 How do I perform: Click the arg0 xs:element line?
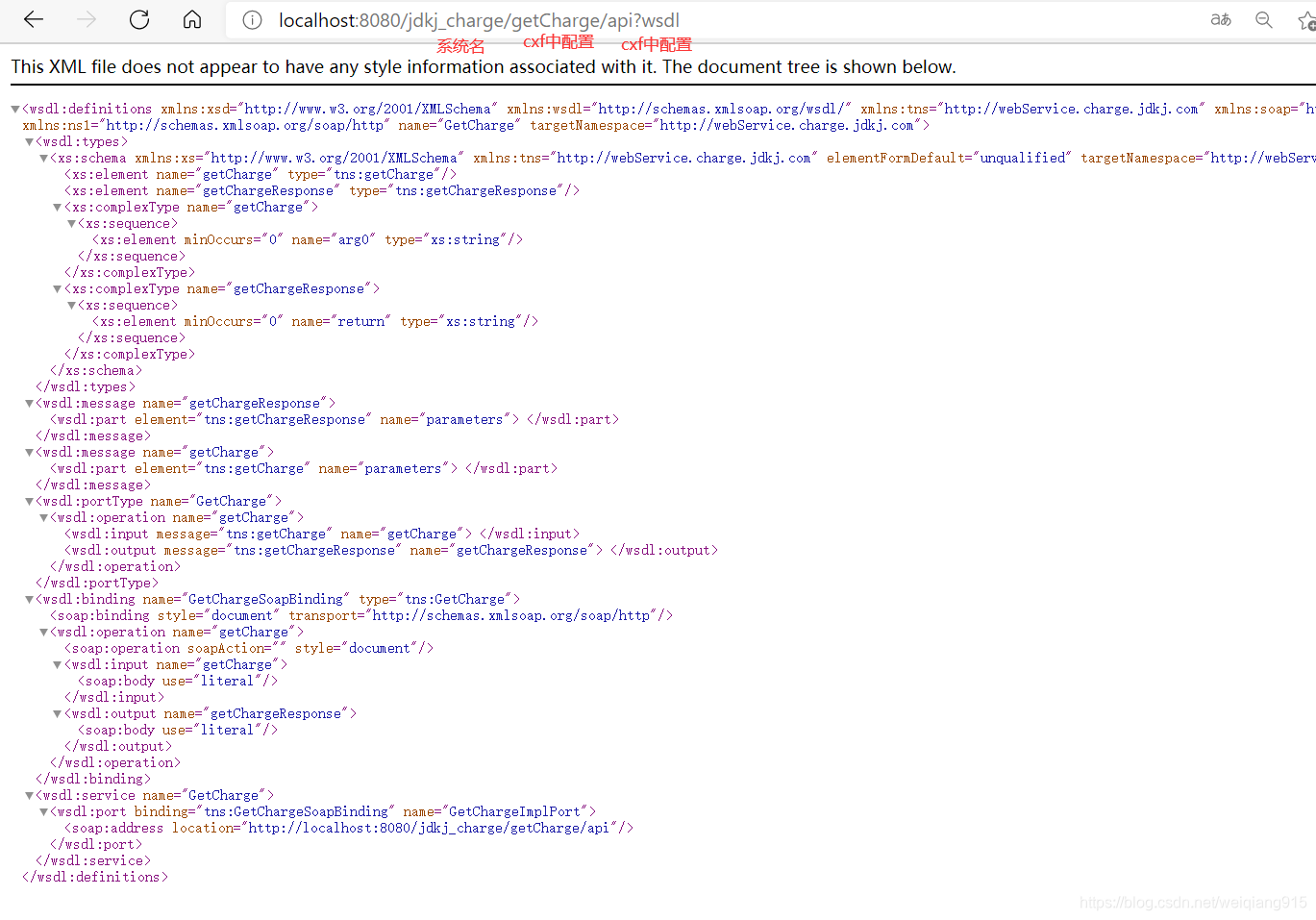click(308, 239)
